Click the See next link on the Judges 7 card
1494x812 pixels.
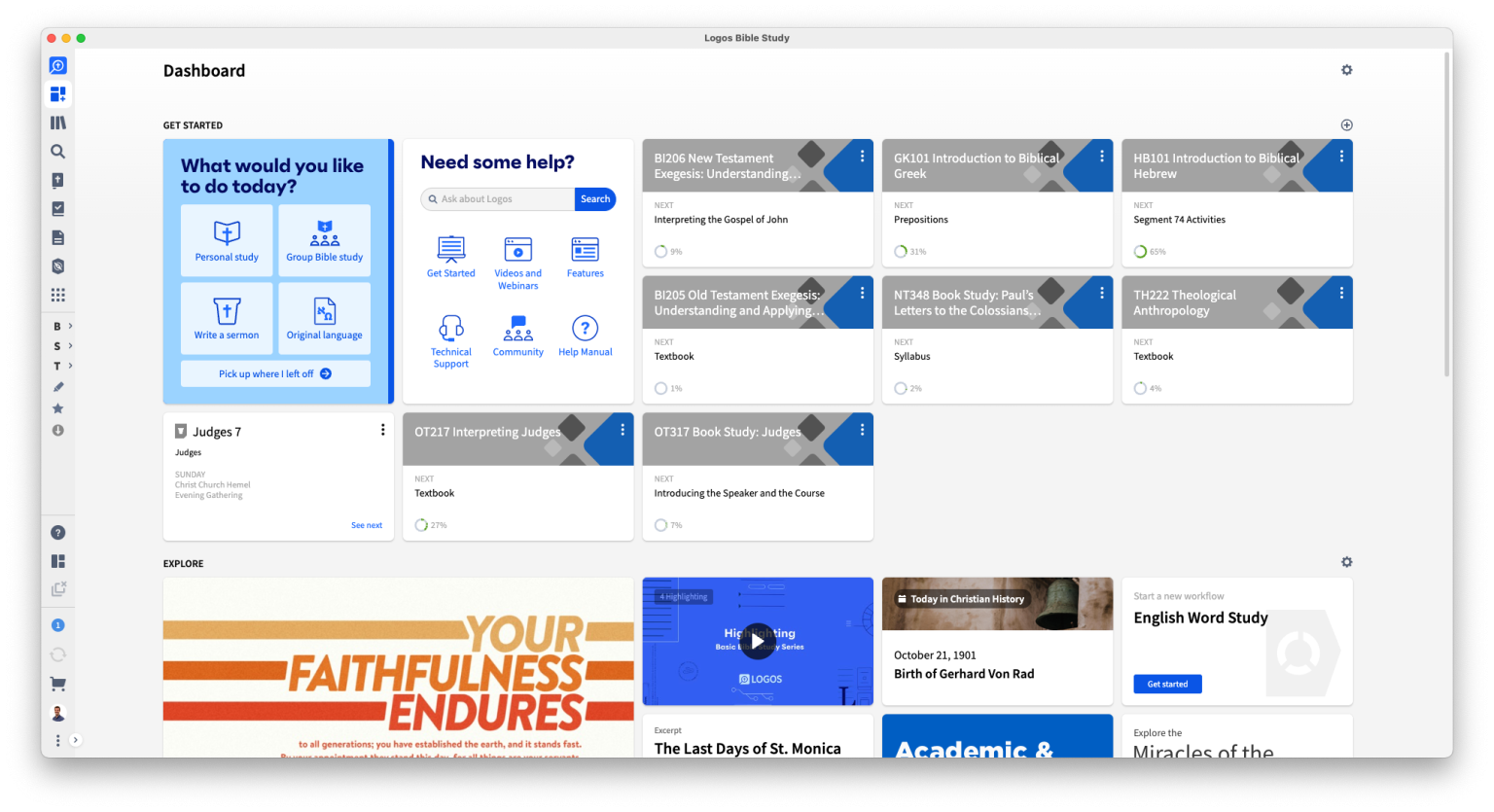click(367, 524)
